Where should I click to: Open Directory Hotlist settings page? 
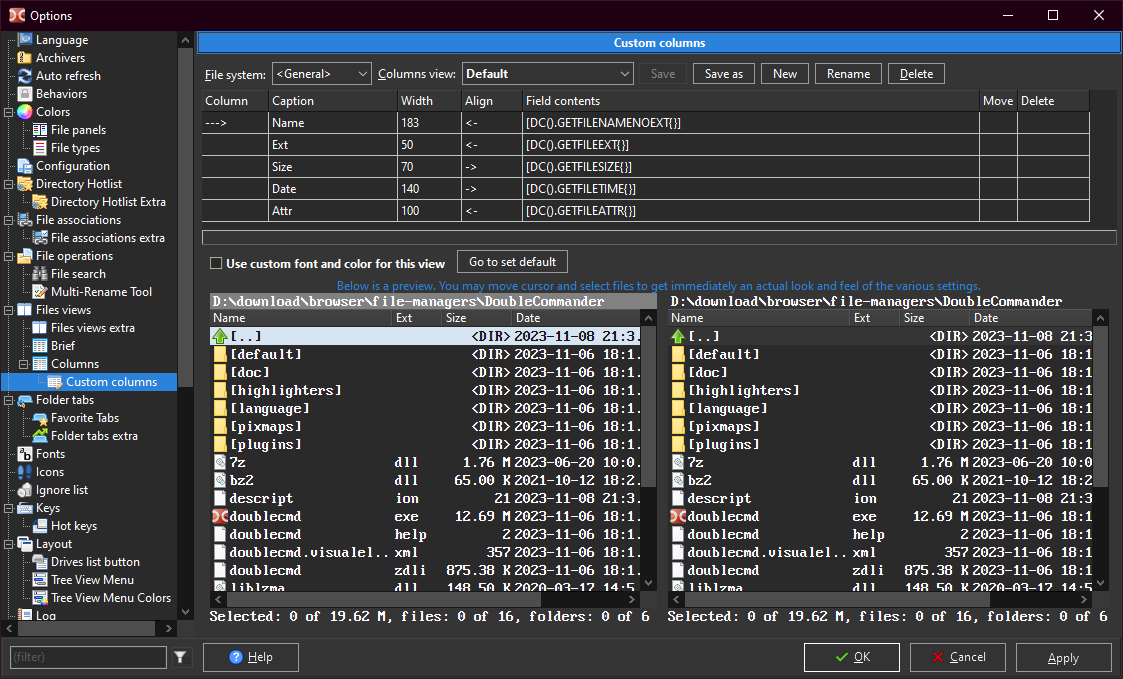click(x=78, y=184)
